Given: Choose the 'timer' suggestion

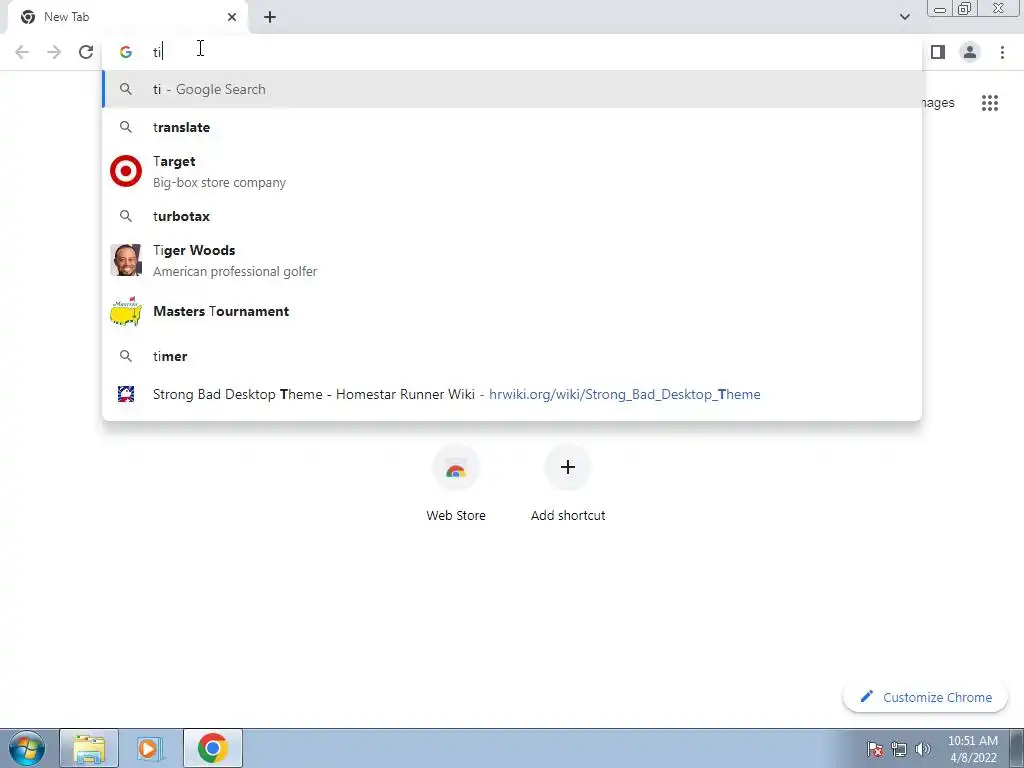Looking at the screenshot, I should click(x=512, y=356).
